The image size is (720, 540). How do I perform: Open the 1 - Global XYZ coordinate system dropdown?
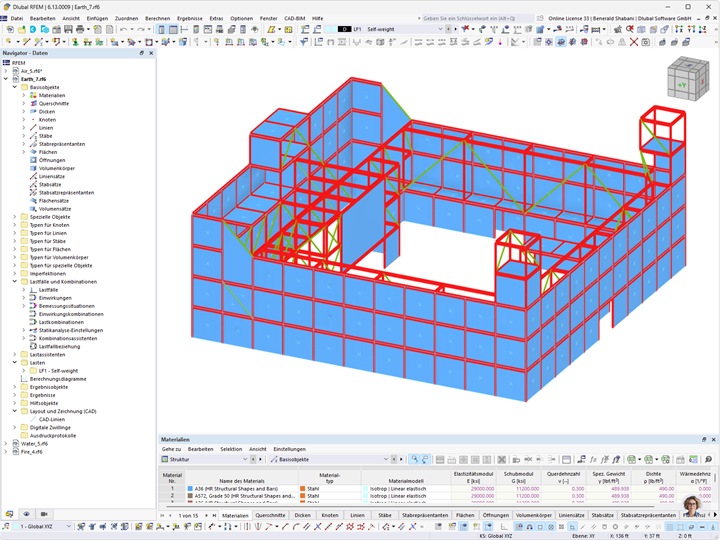pos(69,527)
